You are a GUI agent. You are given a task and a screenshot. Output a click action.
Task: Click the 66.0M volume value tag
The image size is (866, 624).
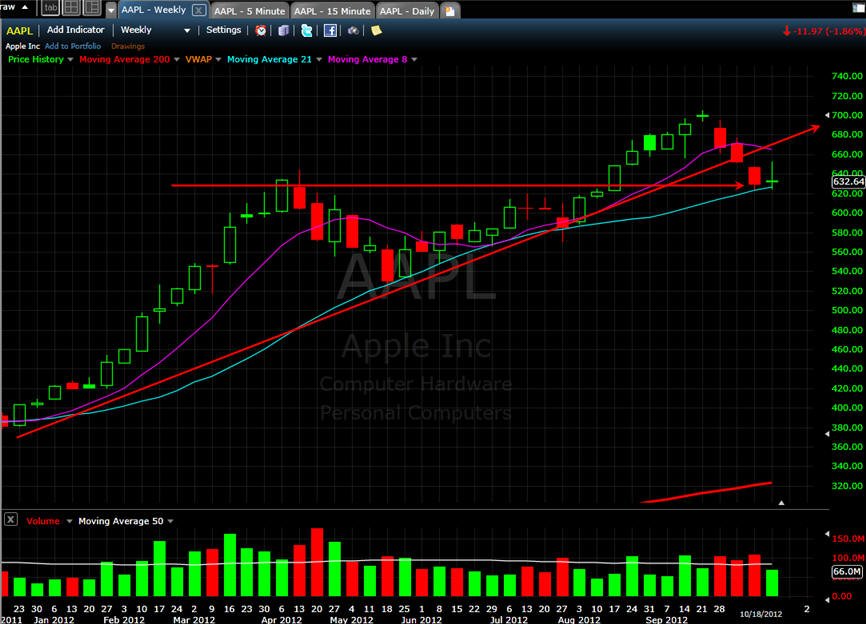pos(847,572)
